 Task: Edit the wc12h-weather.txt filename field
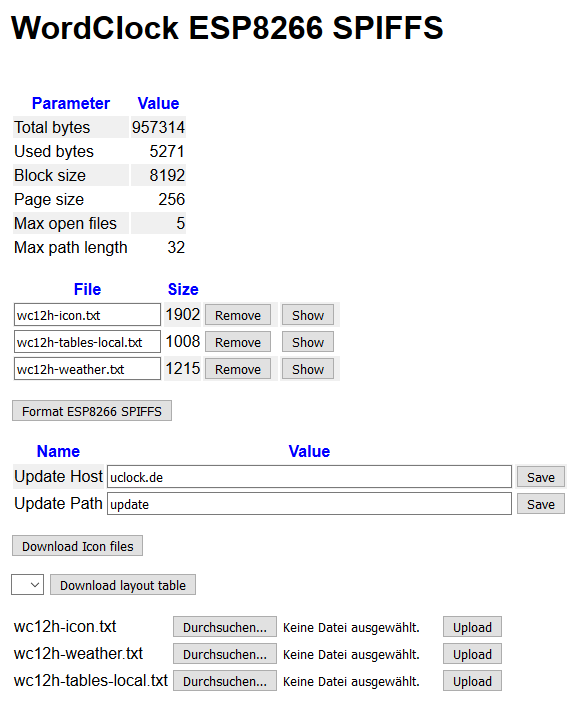tap(87, 369)
